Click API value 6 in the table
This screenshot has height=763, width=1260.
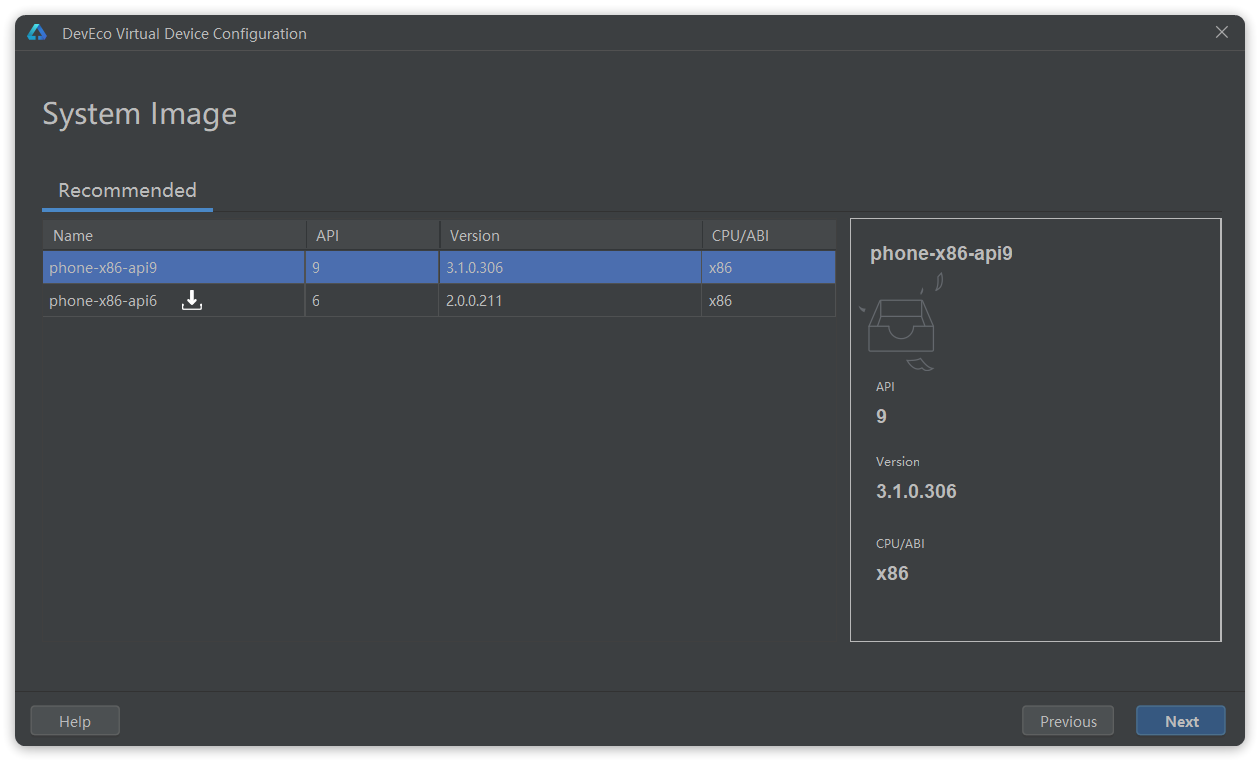pyautogui.click(x=316, y=301)
